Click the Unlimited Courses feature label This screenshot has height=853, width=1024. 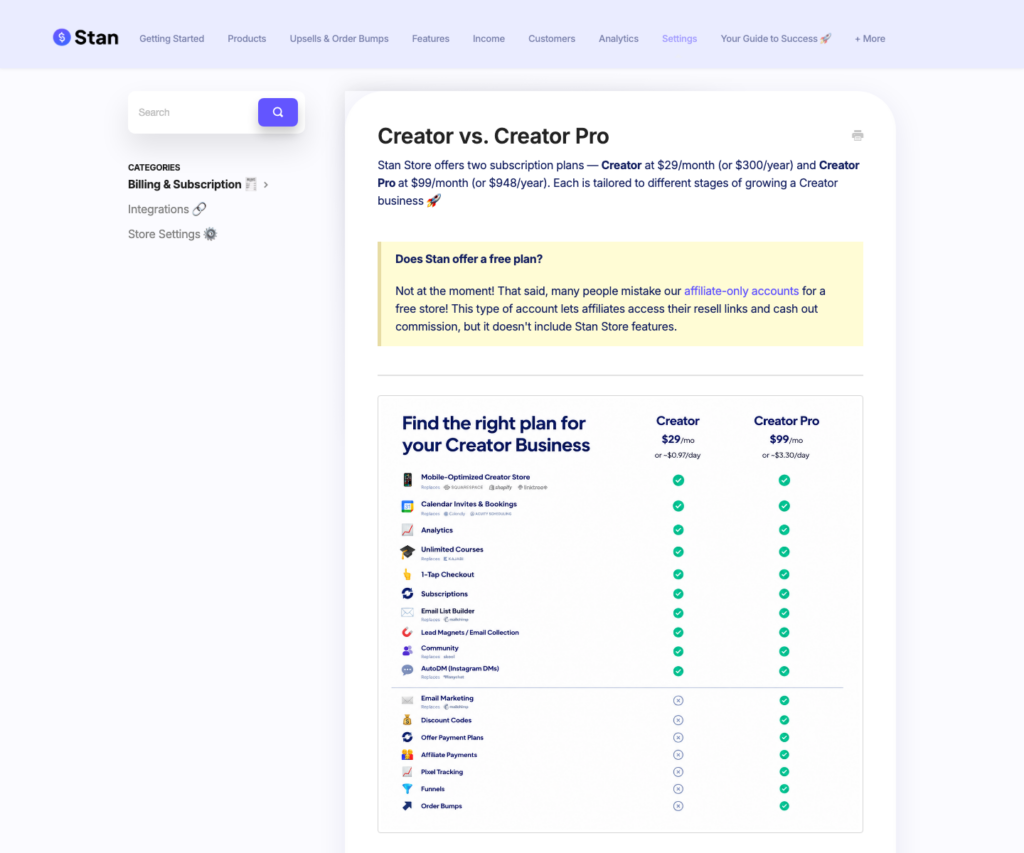(x=452, y=549)
